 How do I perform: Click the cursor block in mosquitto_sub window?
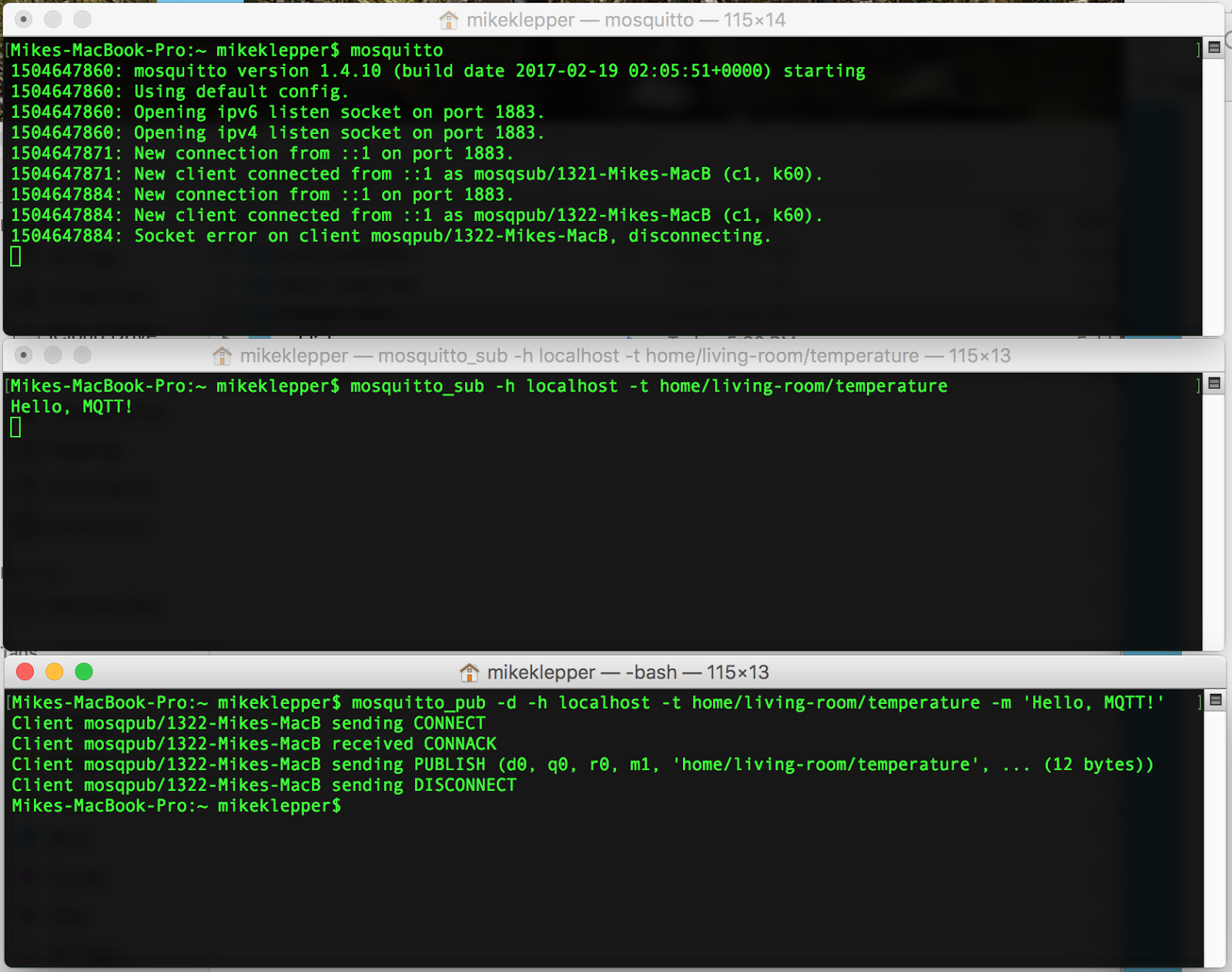[x=15, y=427]
